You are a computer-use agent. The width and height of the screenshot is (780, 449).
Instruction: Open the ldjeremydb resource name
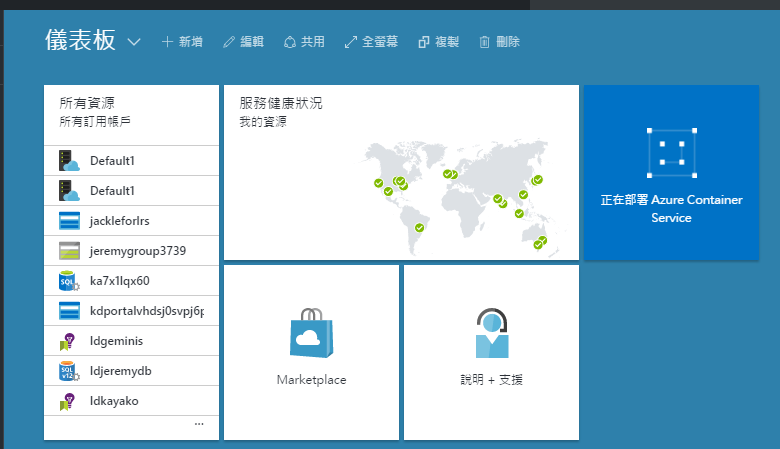click(x=120, y=371)
